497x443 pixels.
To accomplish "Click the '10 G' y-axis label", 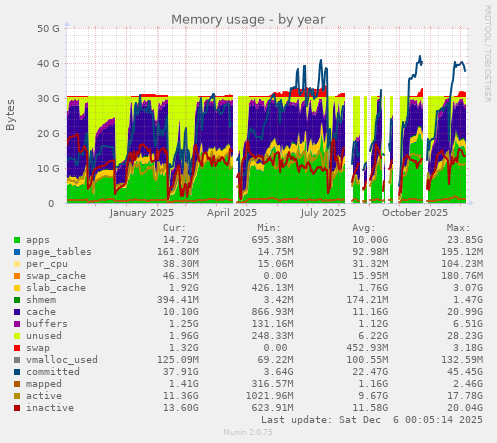I will pyautogui.click(x=48, y=169).
